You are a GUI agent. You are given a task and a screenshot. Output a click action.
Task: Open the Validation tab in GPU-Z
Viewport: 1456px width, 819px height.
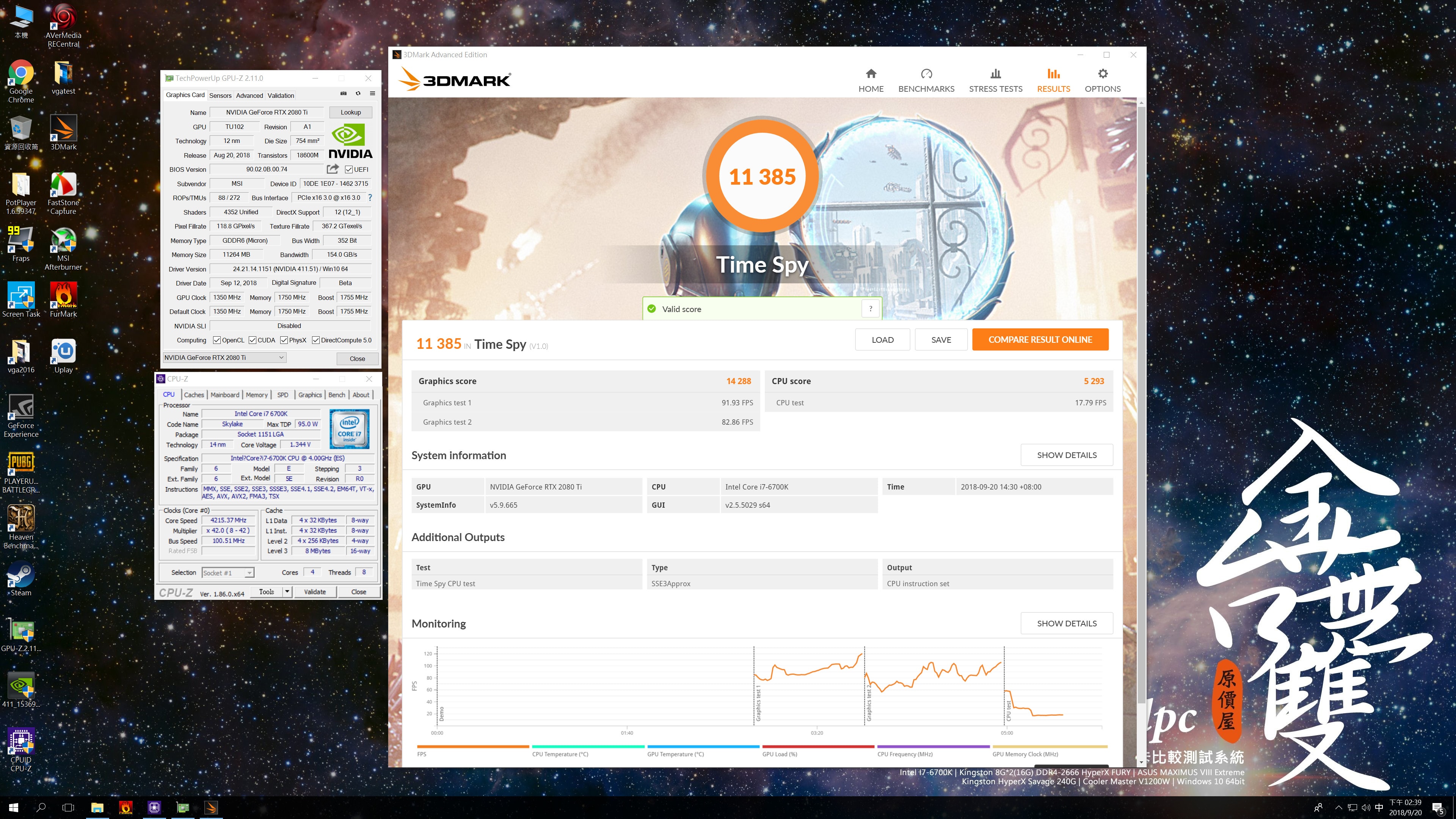point(281,96)
